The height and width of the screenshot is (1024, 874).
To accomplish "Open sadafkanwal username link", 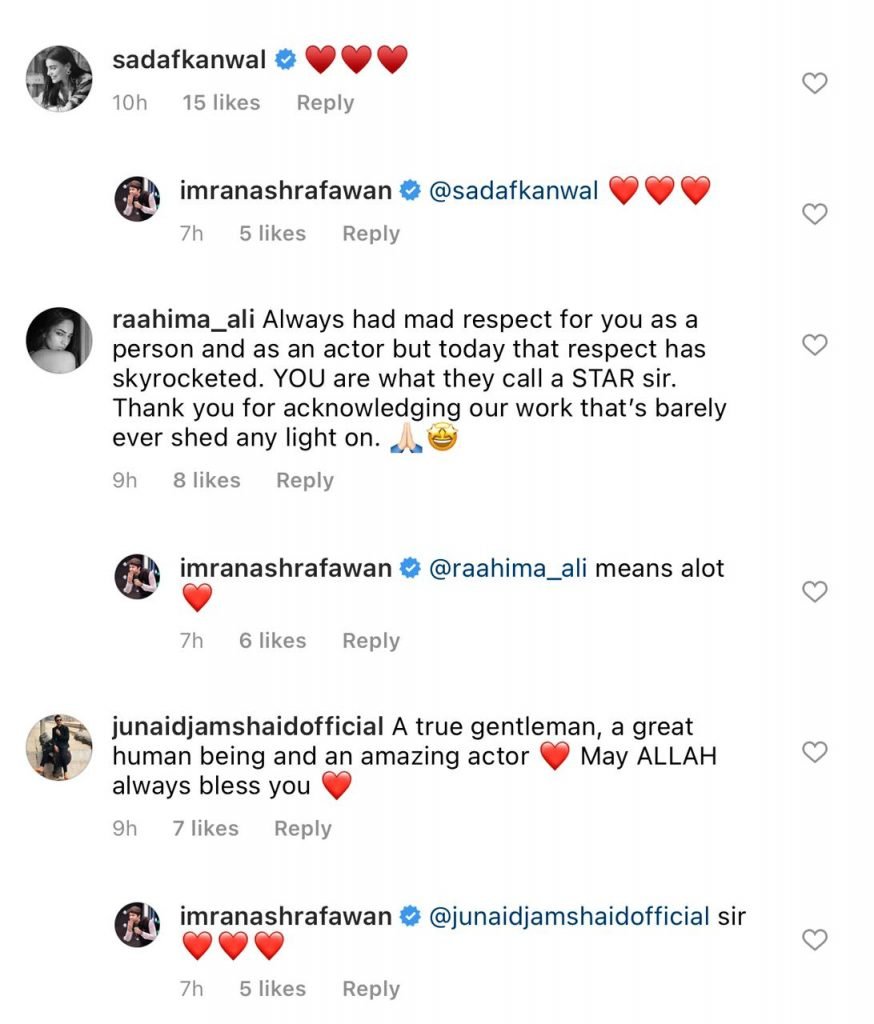I will [x=189, y=60].
